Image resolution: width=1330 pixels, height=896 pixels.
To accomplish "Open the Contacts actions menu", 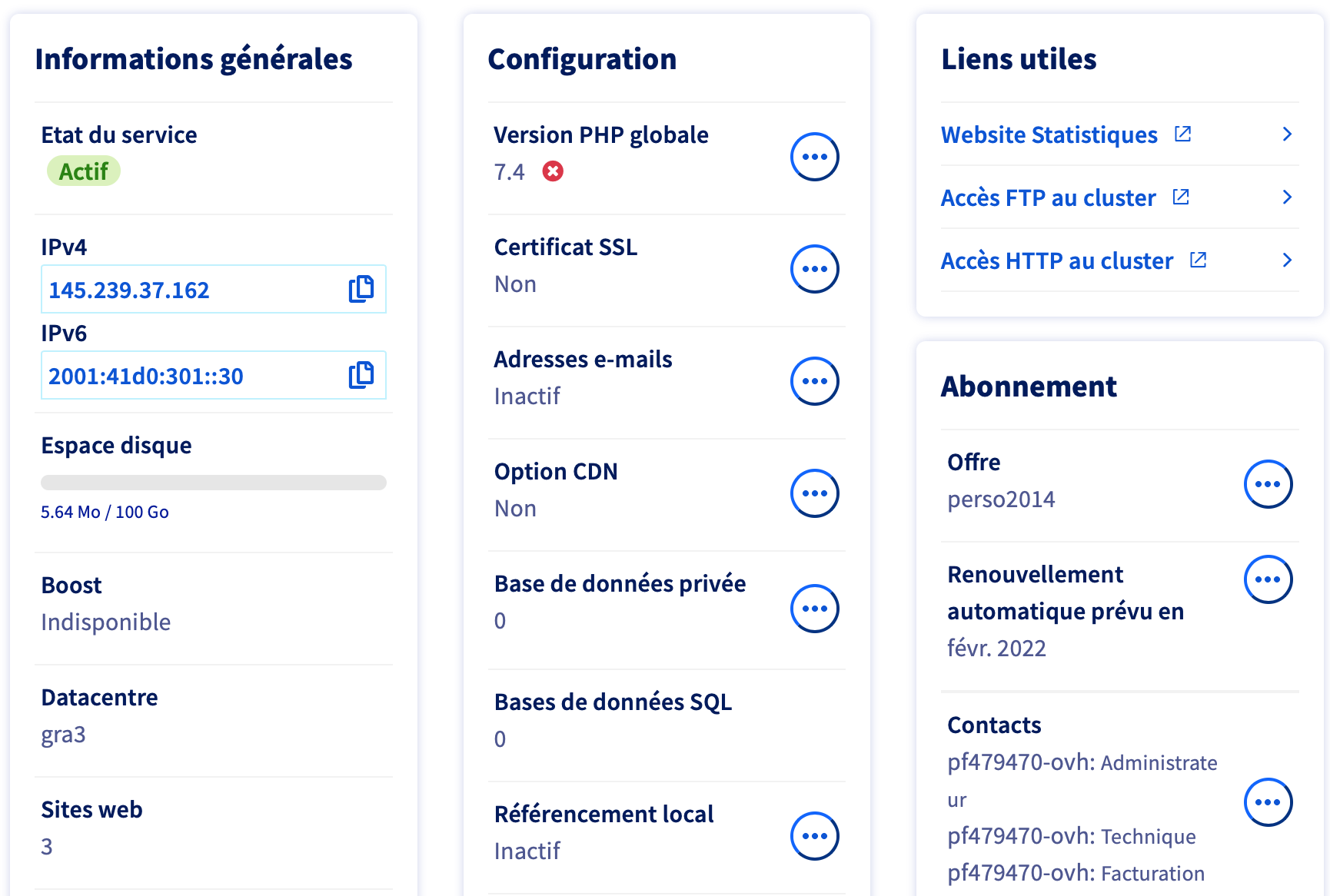I will (1268, 802).
